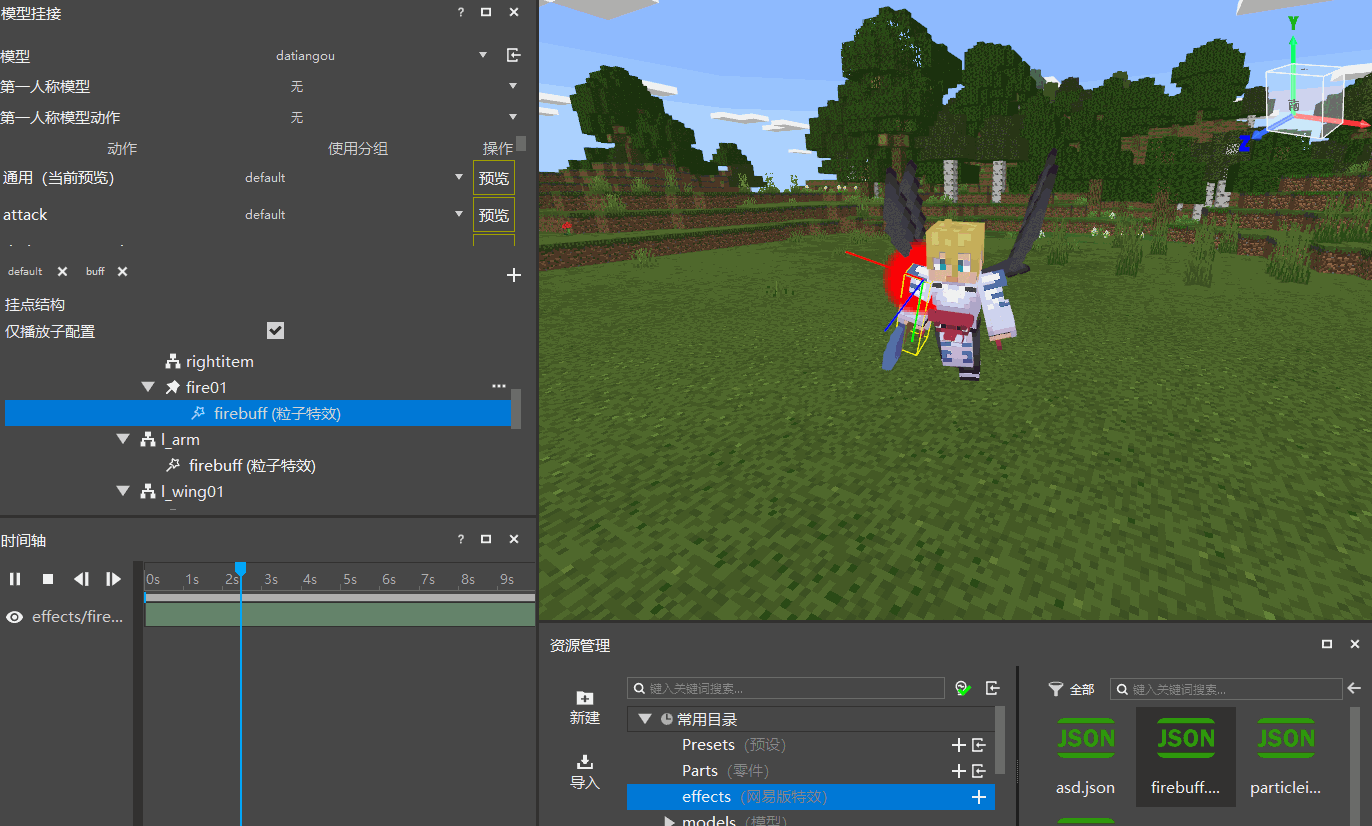Click the 使用分组 column header
The image size is (1372, 826).
click(x=358, y=149)
